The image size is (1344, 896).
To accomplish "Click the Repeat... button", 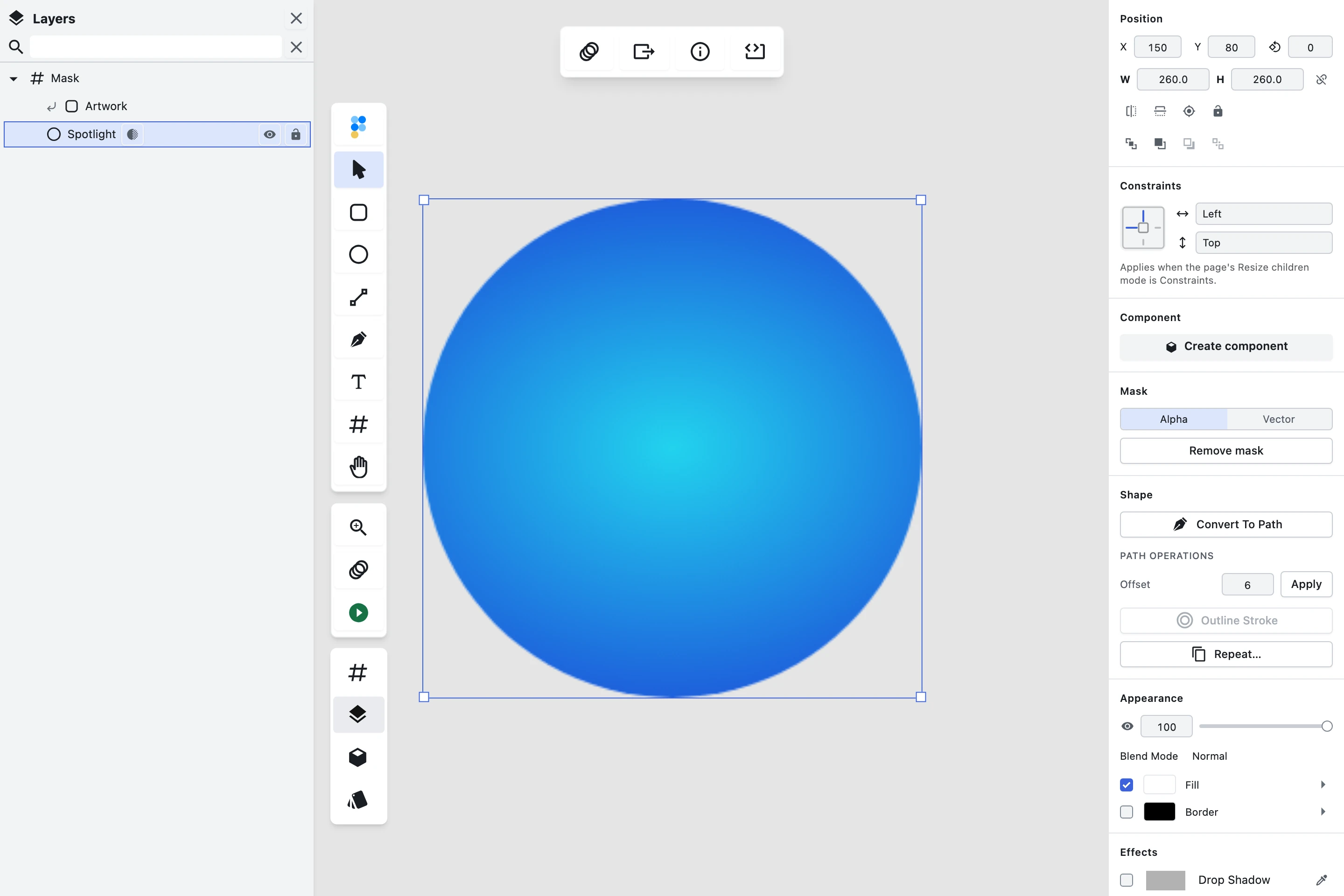I will tap(1226, 654).
